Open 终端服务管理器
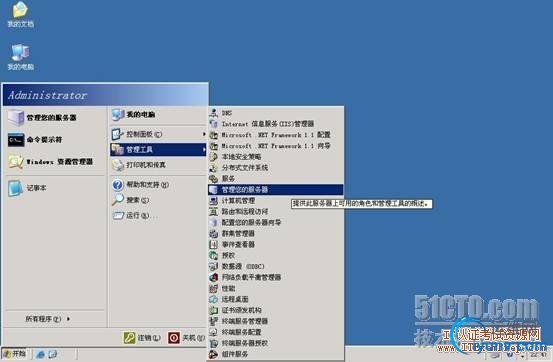Image resolution: width=553 pixels, height=362 pixels. pyautogui.click(x=276, y=321)
